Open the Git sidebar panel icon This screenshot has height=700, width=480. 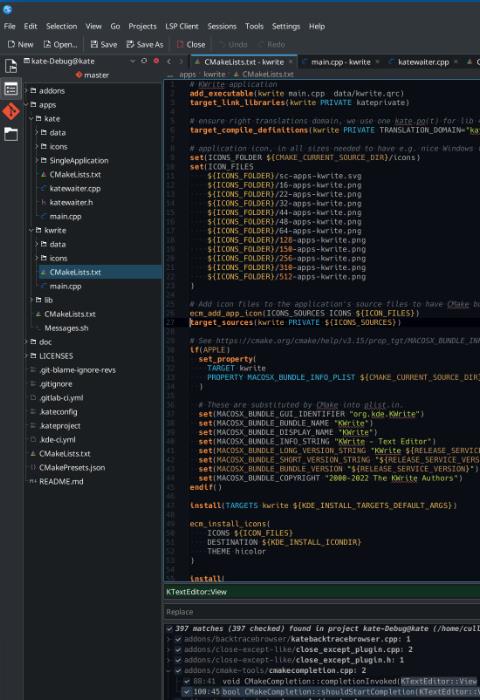click(x=11, y=111)
